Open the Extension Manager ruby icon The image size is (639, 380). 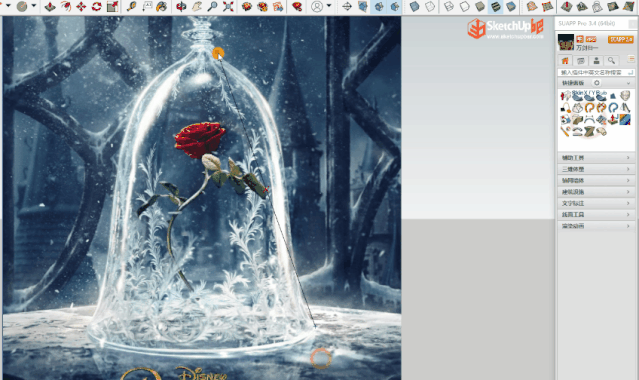pos(297,7)
